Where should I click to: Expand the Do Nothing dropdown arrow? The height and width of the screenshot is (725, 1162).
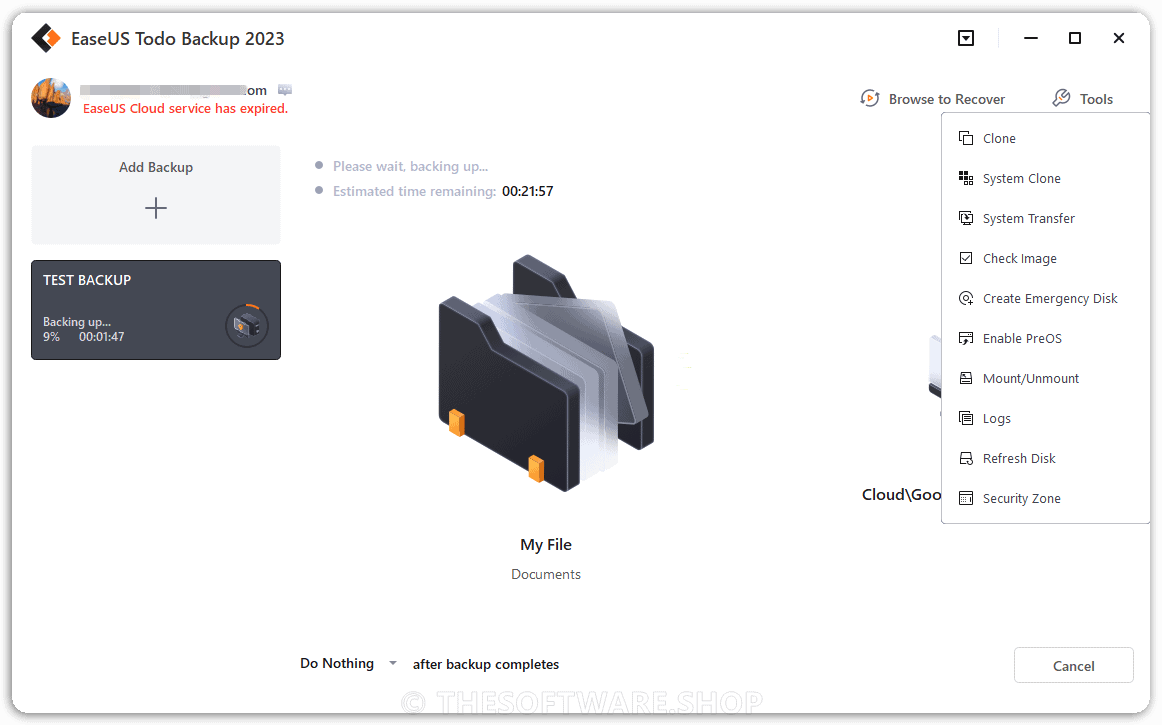tap(393, 663)
